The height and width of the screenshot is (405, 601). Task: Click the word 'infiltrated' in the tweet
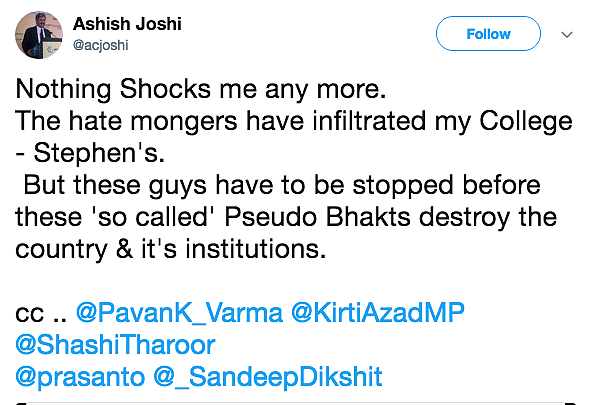pos(369,121)
